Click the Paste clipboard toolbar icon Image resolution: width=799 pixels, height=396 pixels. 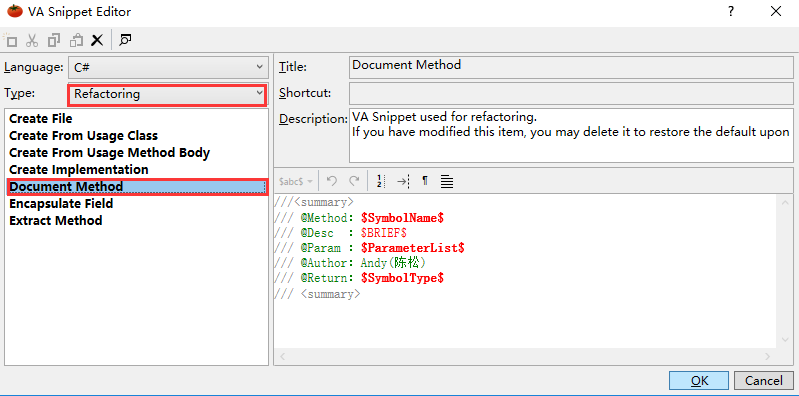point(76,40)
